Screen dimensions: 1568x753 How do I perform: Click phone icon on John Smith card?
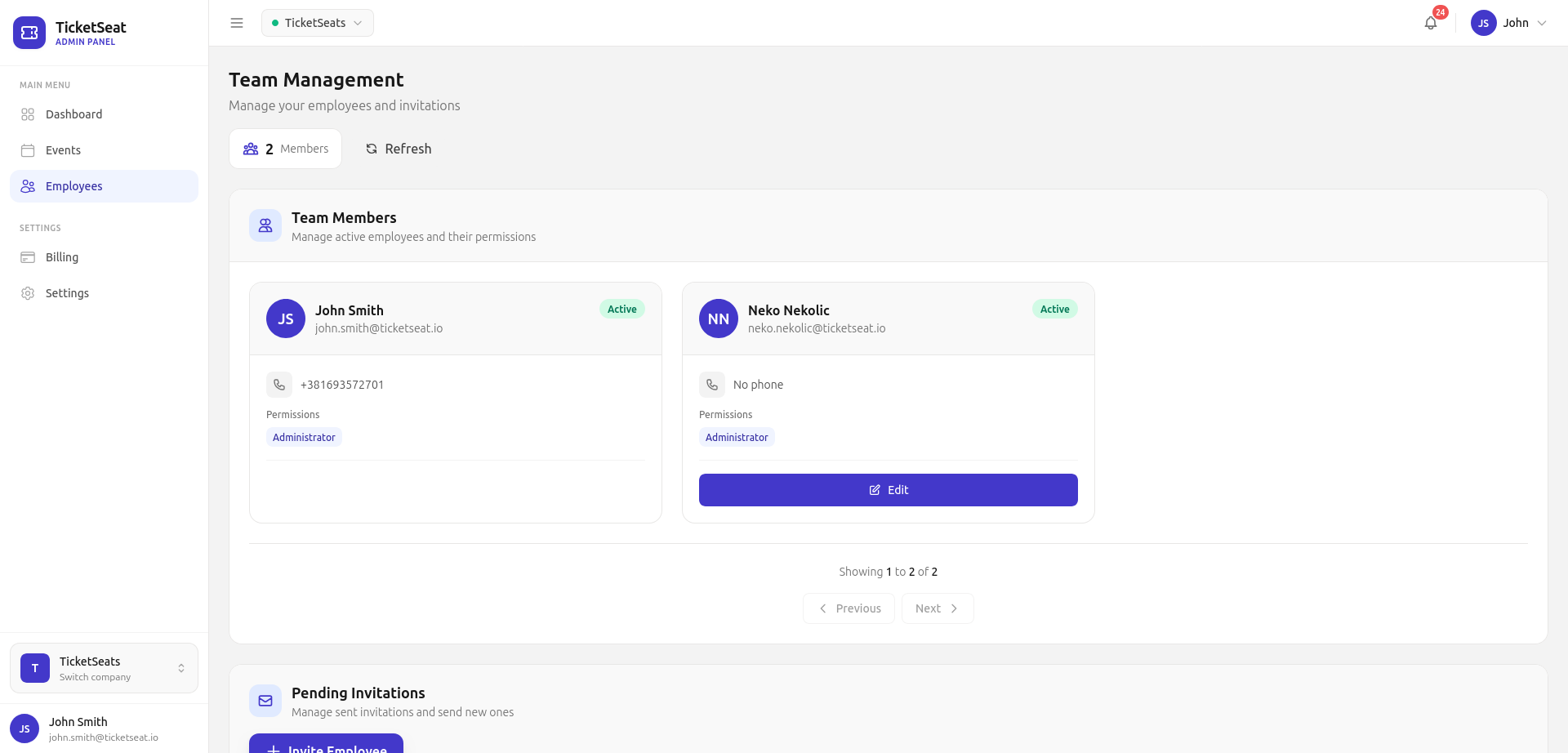(x=279, y=385)
